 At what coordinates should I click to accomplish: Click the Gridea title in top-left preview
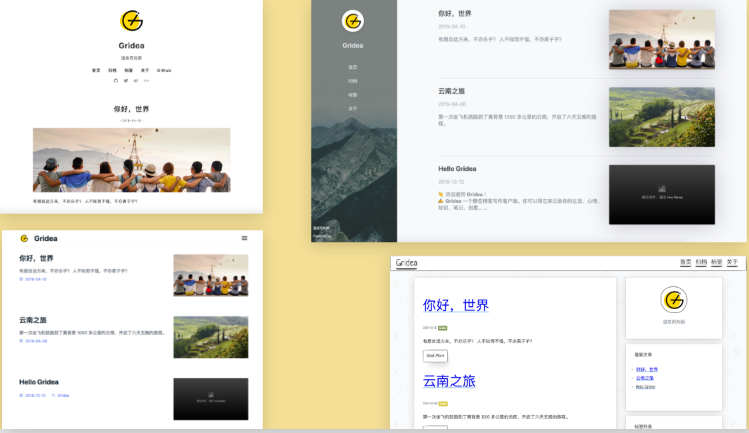[x=131, y=46]
